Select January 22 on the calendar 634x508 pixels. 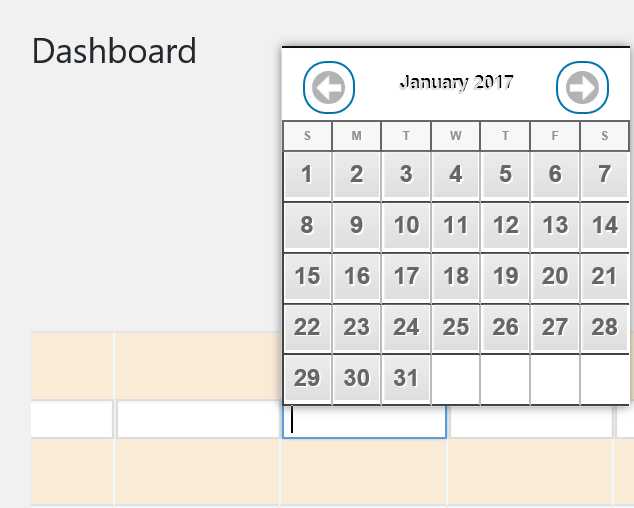(307, 327)
